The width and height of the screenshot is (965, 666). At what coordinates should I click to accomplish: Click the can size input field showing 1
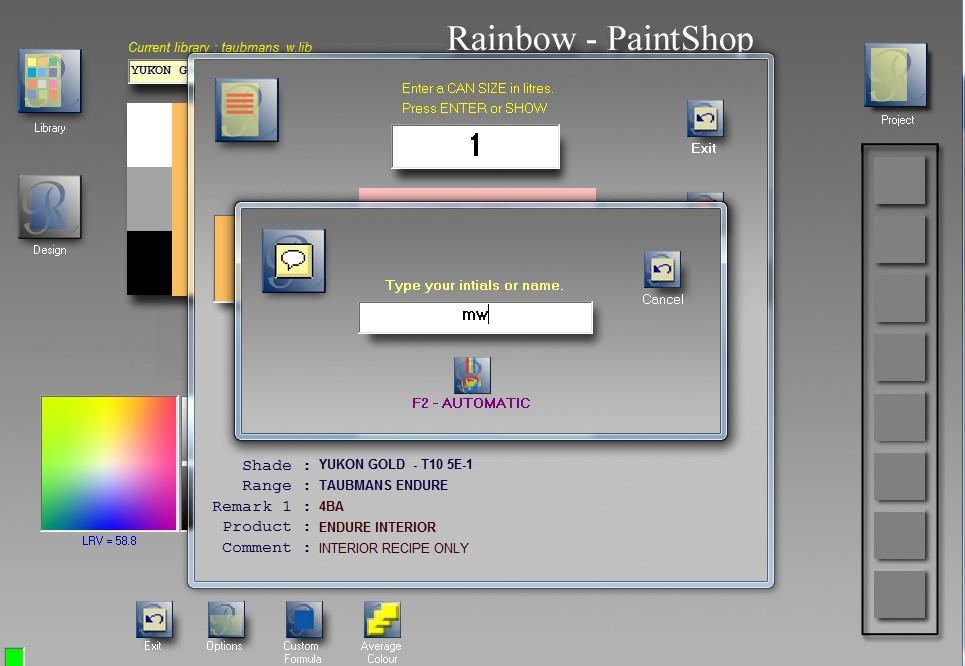[x=476, y=146]
